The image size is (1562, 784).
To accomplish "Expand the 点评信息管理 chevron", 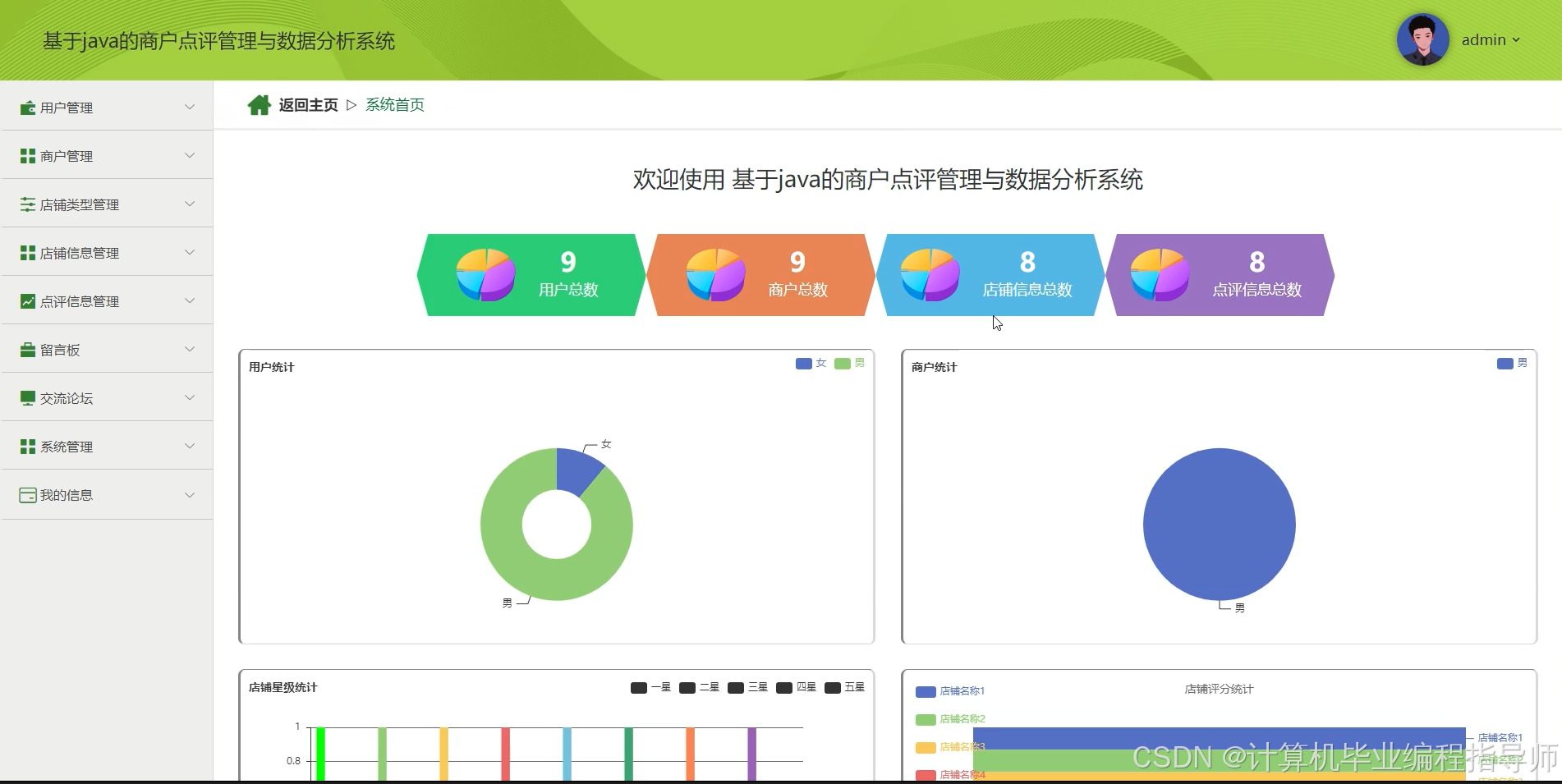I will (190, 300).
